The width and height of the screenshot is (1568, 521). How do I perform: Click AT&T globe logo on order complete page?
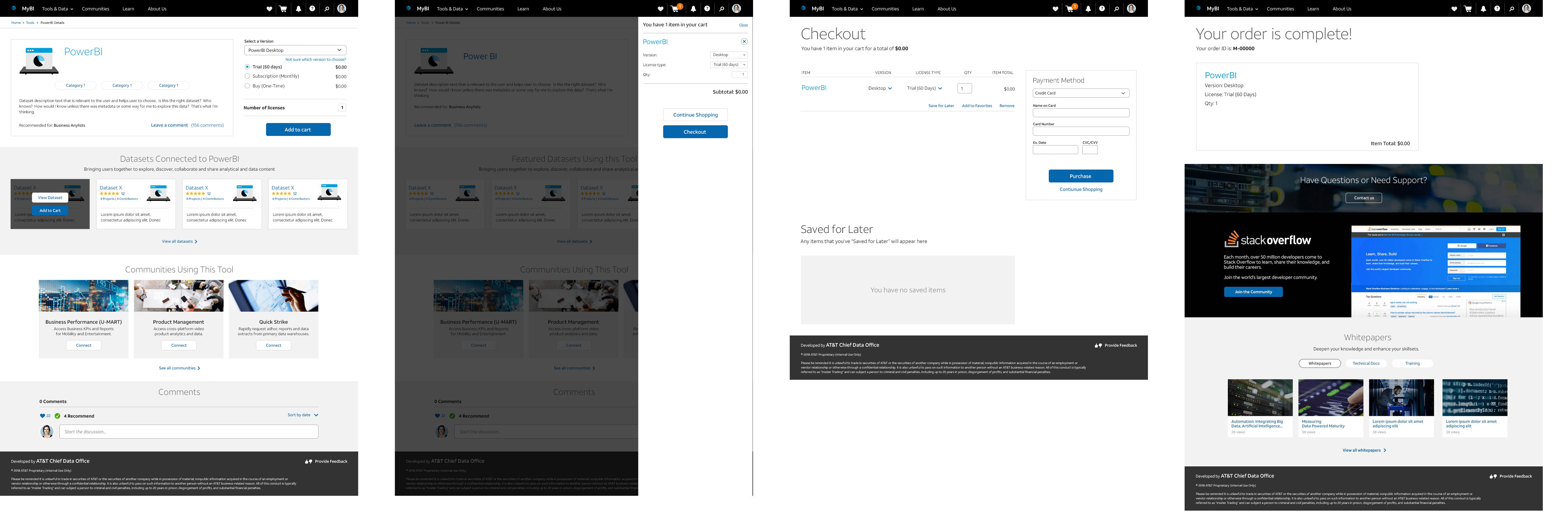(x=1199, y=8)
